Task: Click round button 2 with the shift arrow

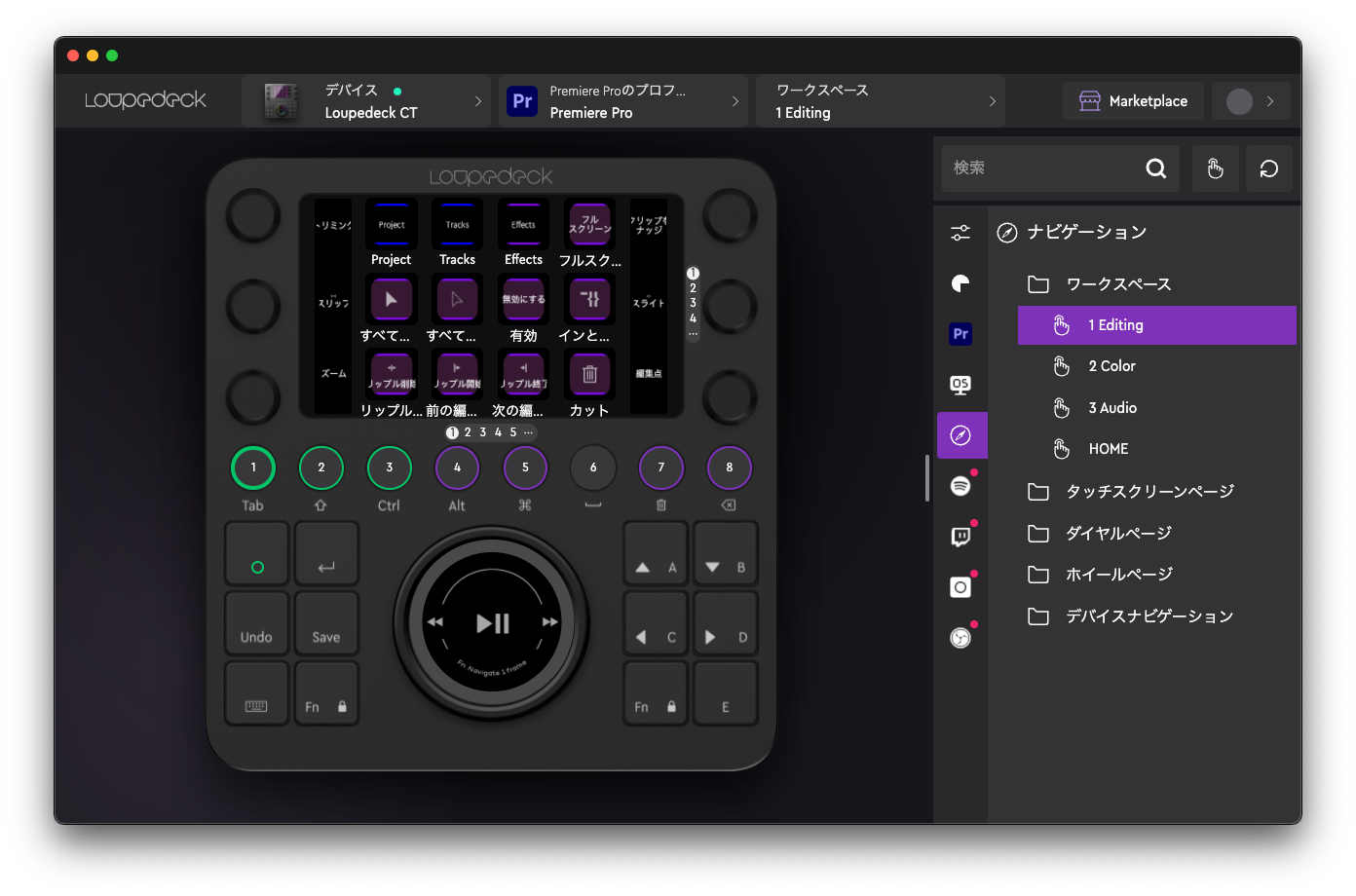Action: tap(321, 467)
